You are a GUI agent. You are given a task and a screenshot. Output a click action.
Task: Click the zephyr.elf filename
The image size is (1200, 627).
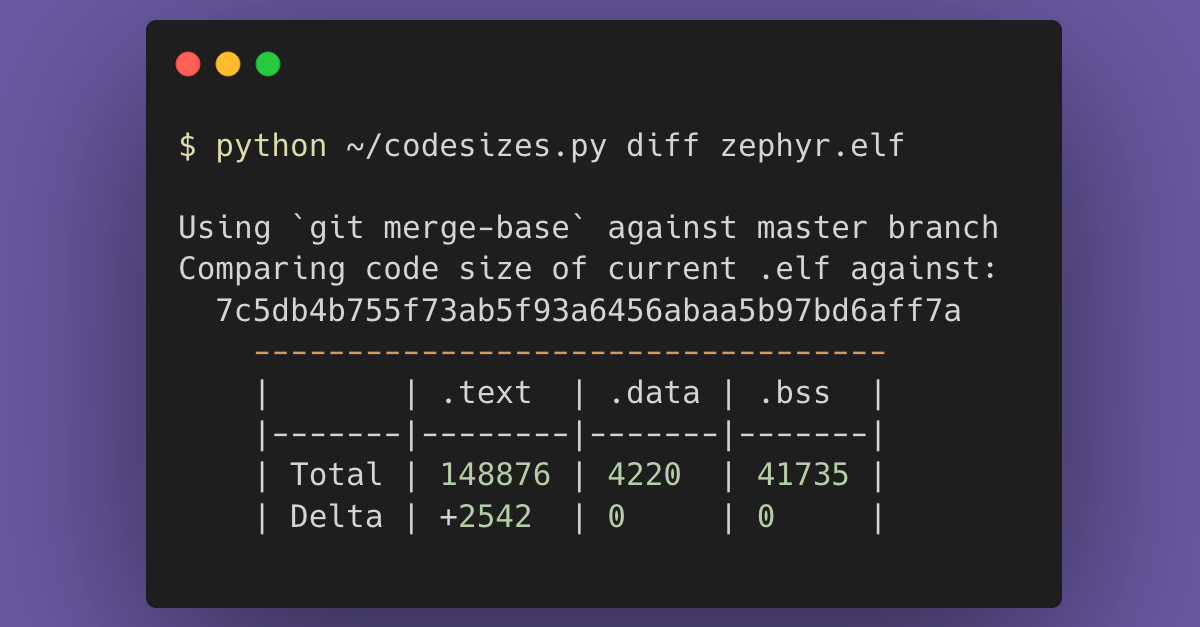pos(812,148)
